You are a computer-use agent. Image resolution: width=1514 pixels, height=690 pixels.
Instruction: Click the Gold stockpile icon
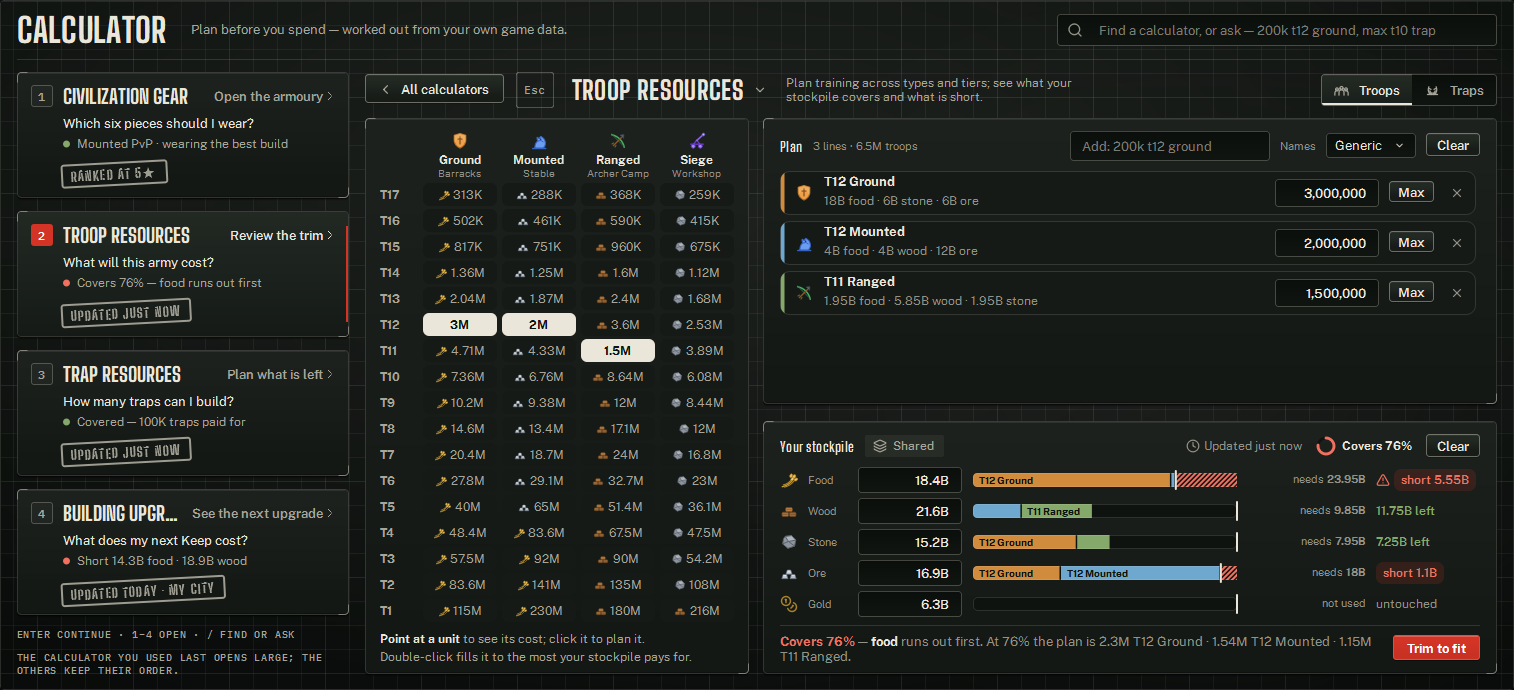[788, 604]
